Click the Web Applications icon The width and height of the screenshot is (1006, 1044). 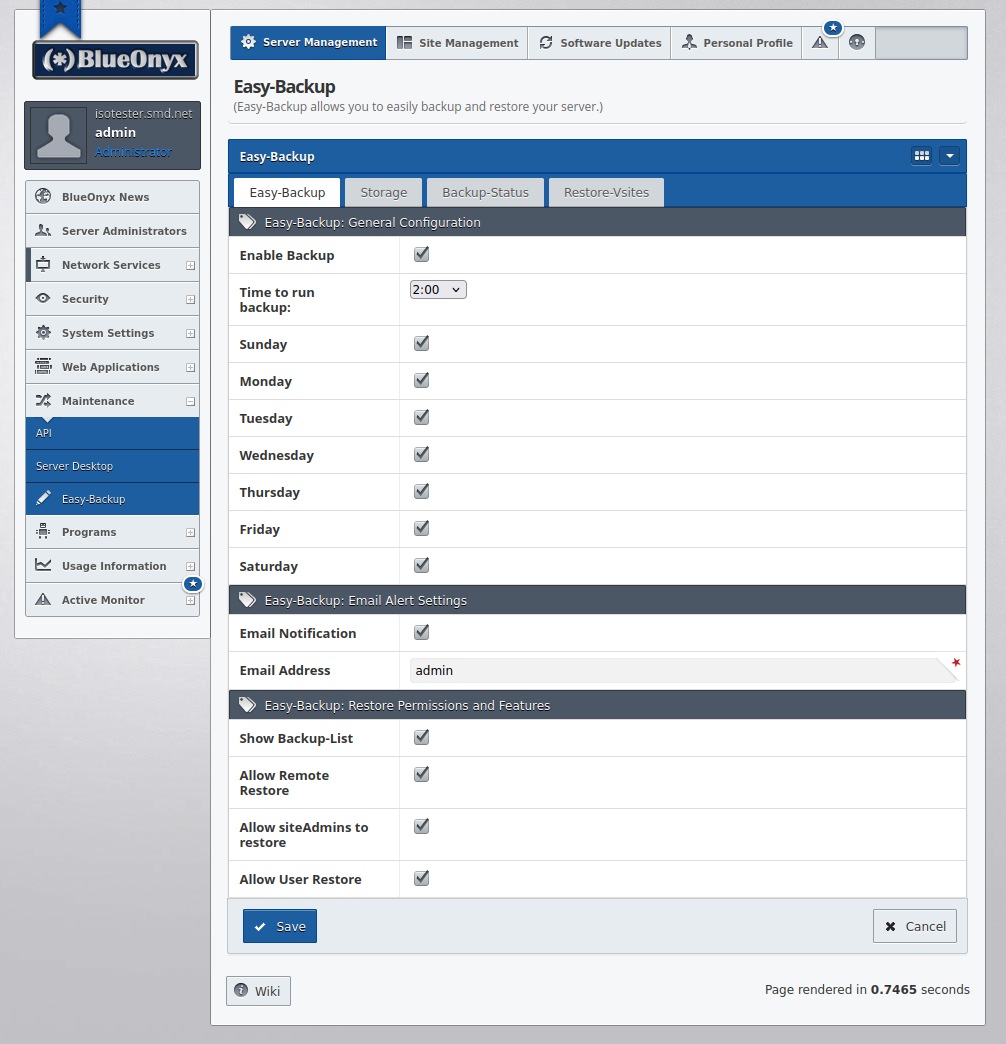coord(43,366)
